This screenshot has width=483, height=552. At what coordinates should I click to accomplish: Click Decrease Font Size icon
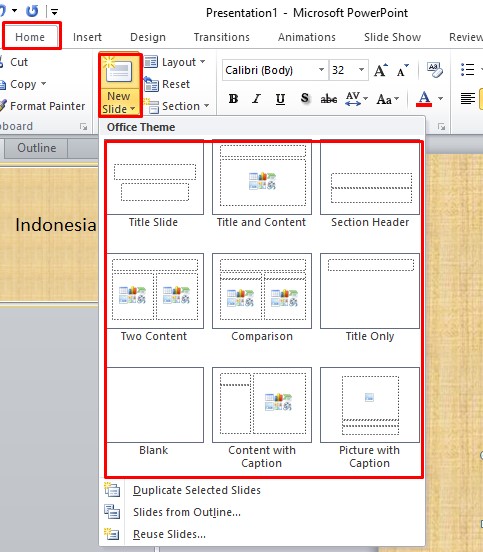coord(402,70)
